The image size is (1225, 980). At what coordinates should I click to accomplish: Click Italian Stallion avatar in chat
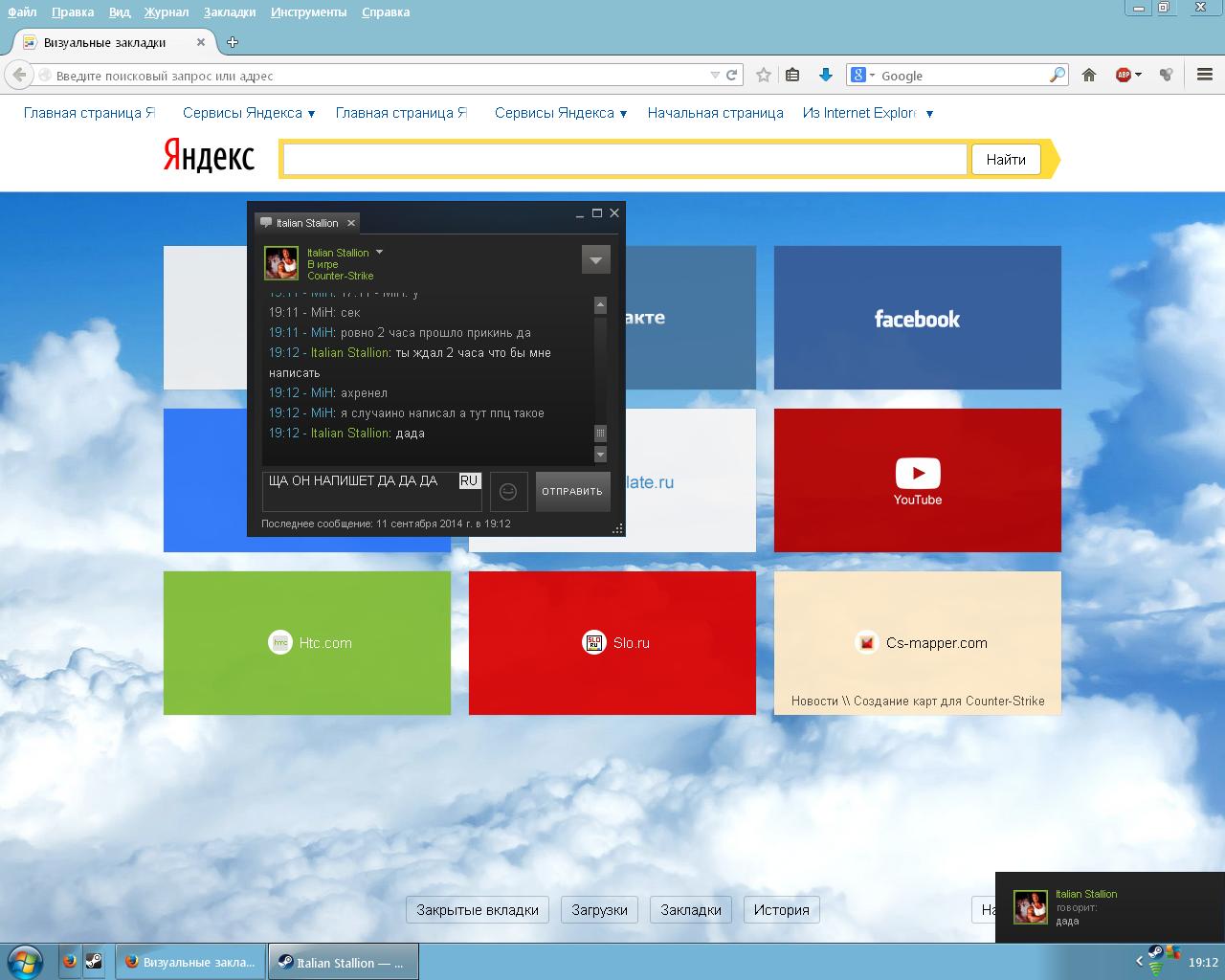pyautogui.click(x=281, y=263)
